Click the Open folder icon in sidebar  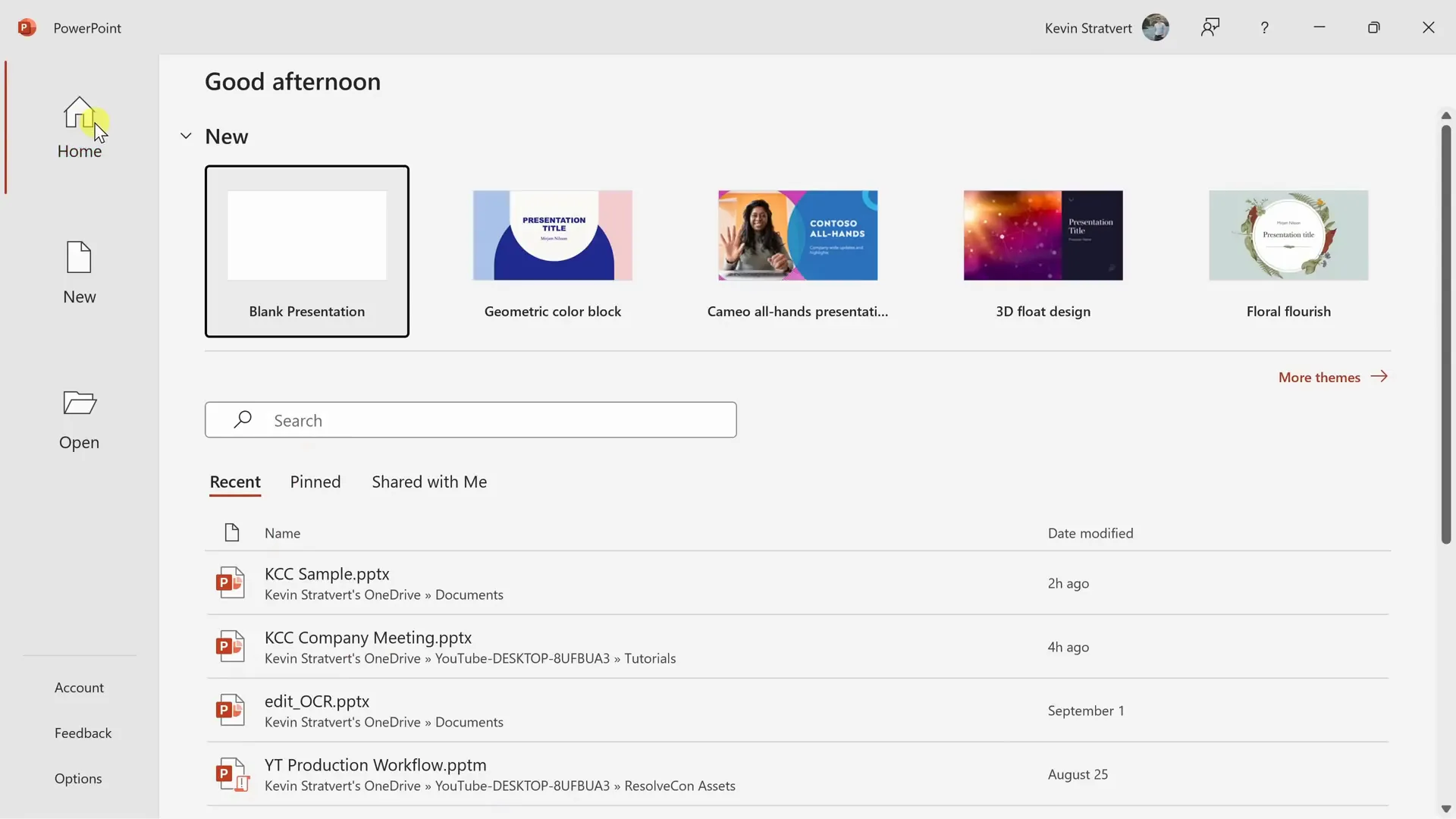tap(79, 403)
